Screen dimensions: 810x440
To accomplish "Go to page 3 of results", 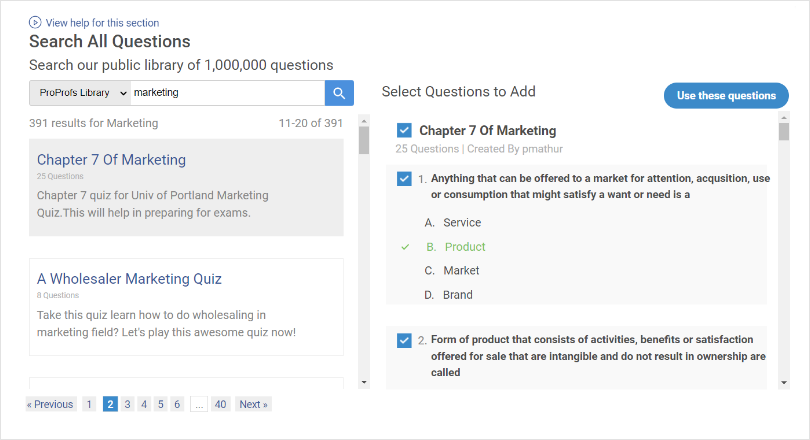I will pyautogui.click(x=127, y=404).
